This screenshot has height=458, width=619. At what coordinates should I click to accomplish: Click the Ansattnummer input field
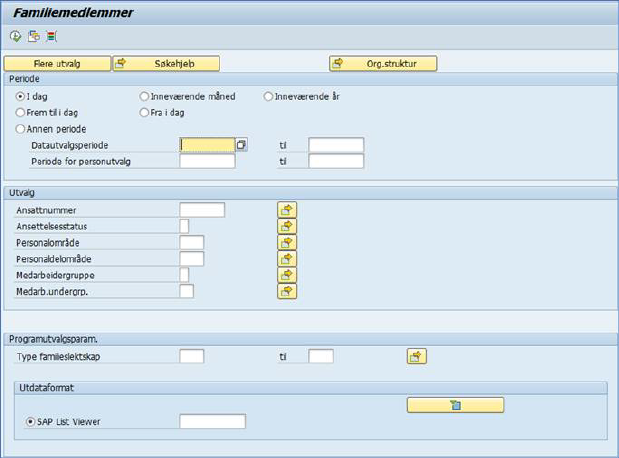[x=202, y=210]
